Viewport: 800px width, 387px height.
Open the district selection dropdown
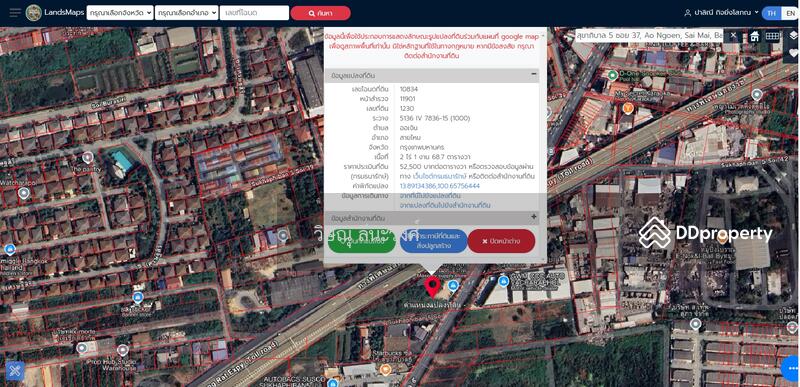pos(187,13)
